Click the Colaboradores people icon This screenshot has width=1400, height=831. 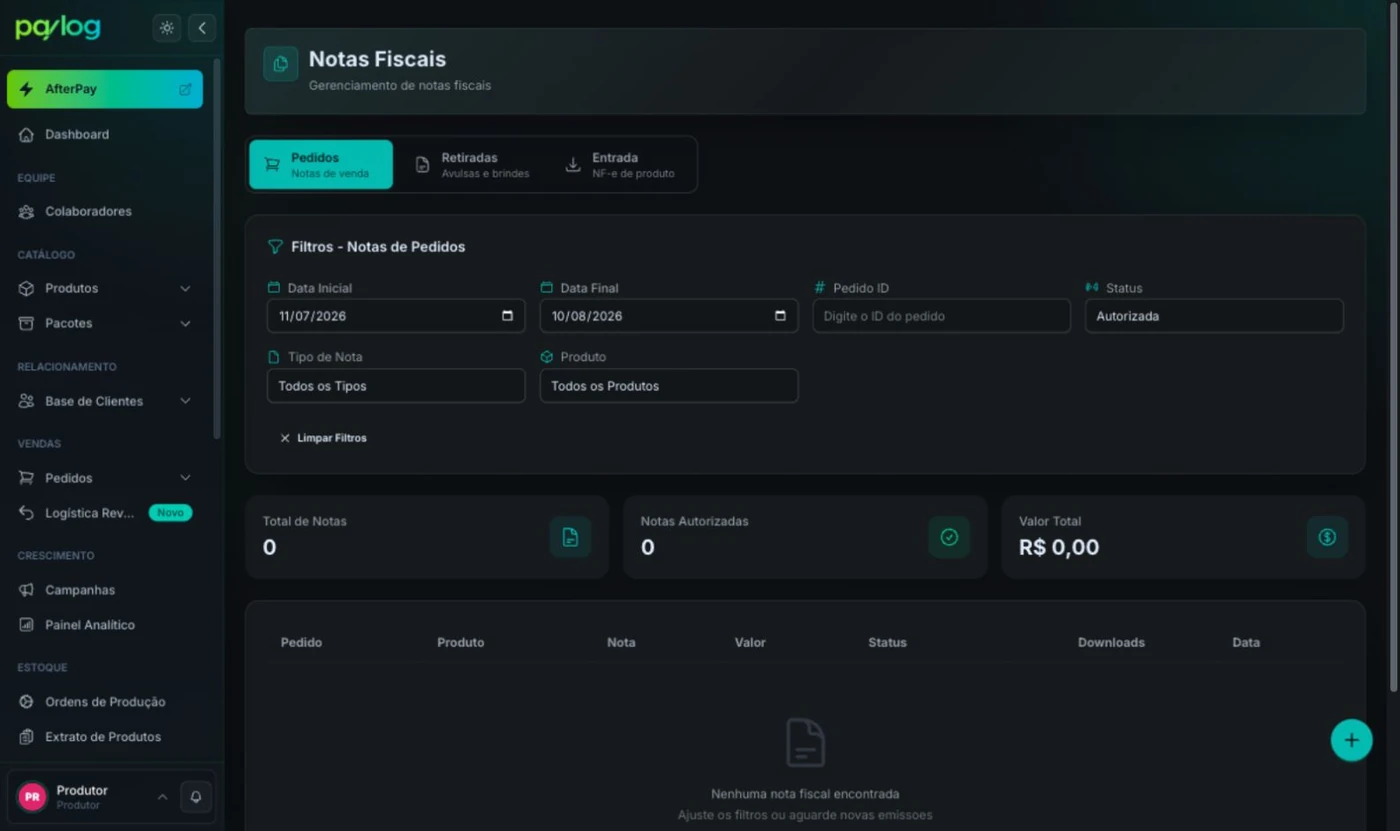pos(26,211)
